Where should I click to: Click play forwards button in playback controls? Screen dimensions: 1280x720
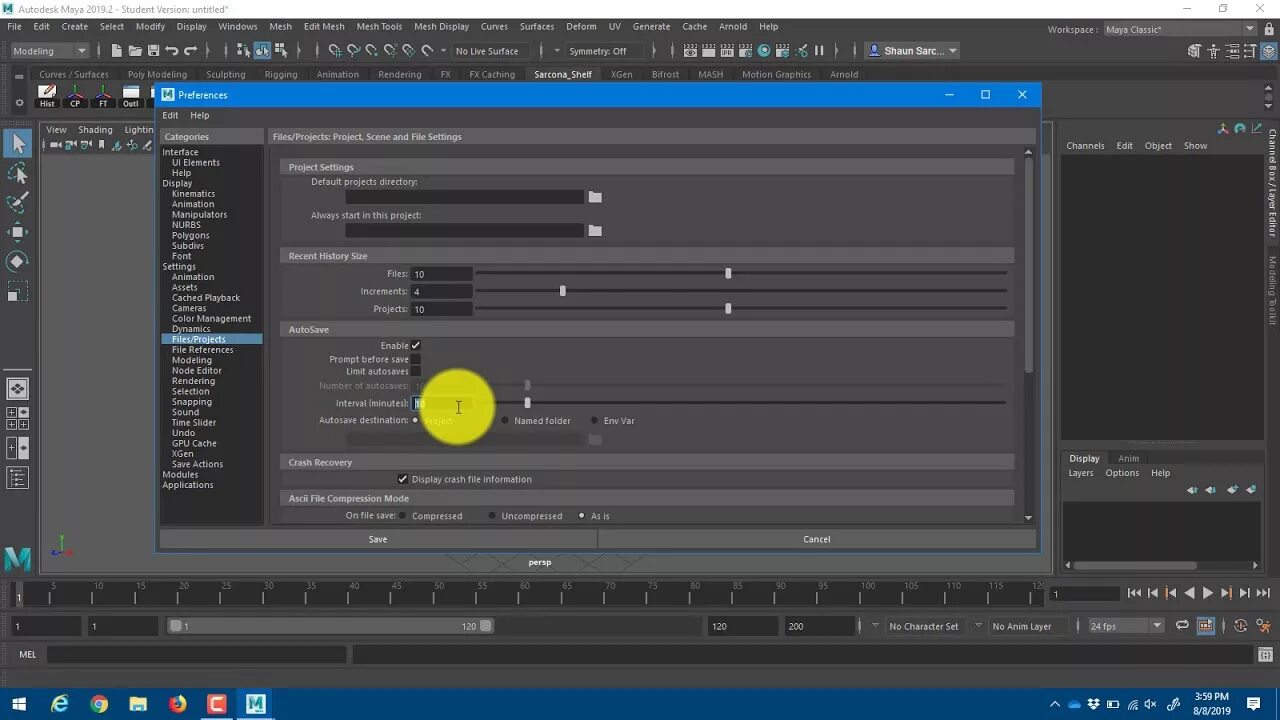click(x=1207, y=593)
